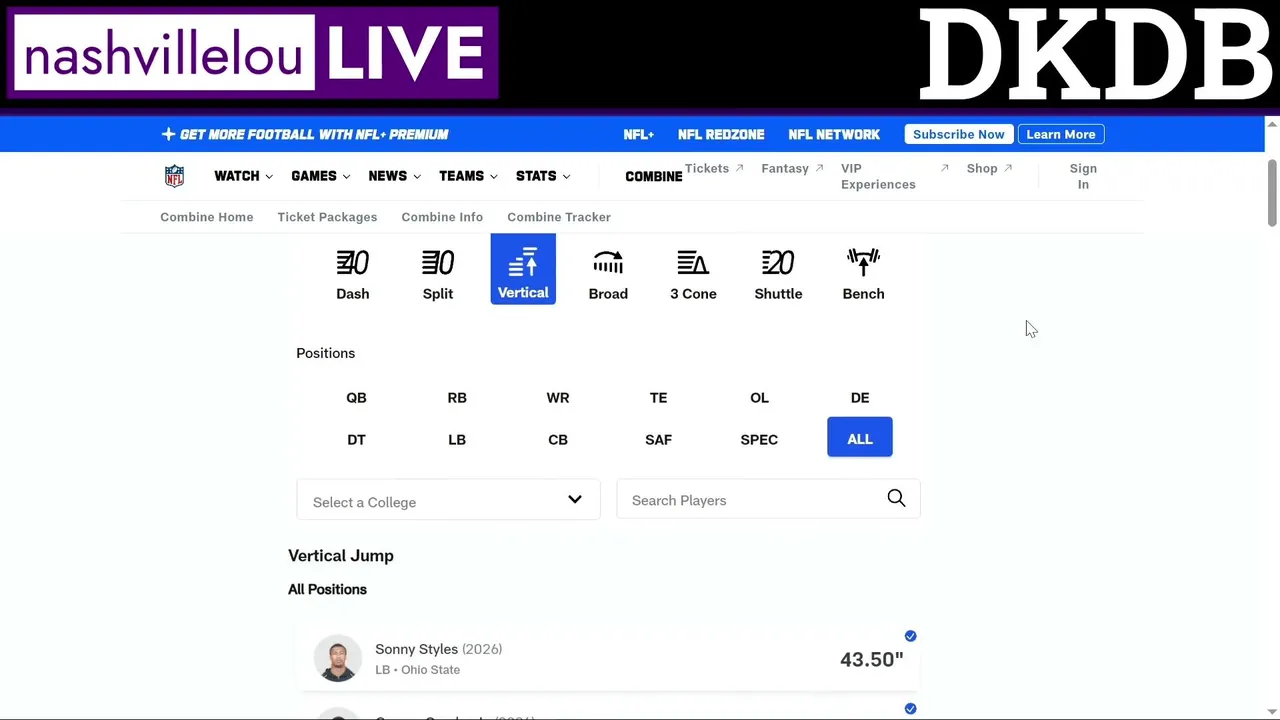Go to Combine Home tab
The height and width of the screenshot is (720, 1280).
click(207, 217)
